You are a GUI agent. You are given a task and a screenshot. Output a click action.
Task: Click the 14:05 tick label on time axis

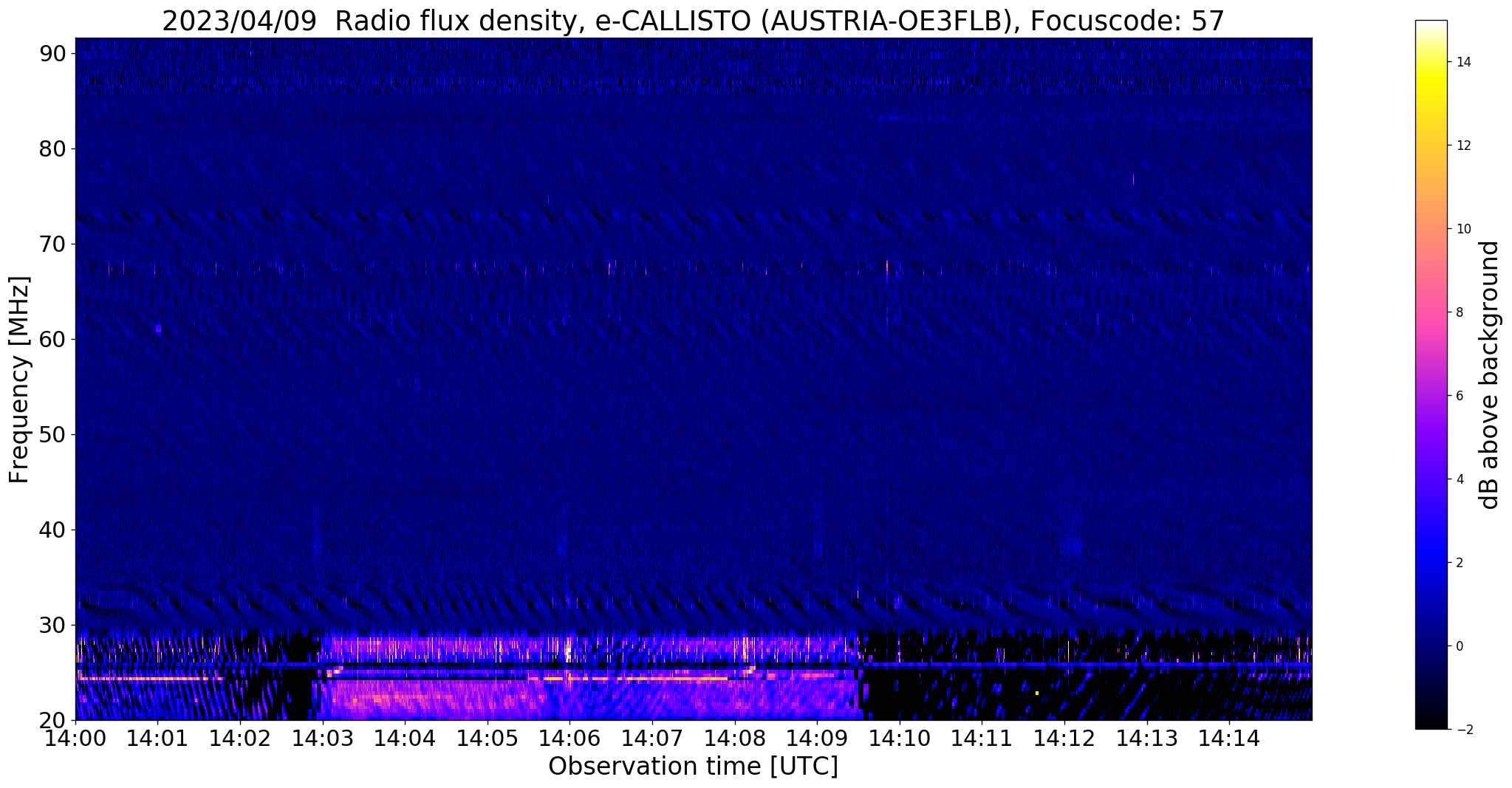pos(487,738)
